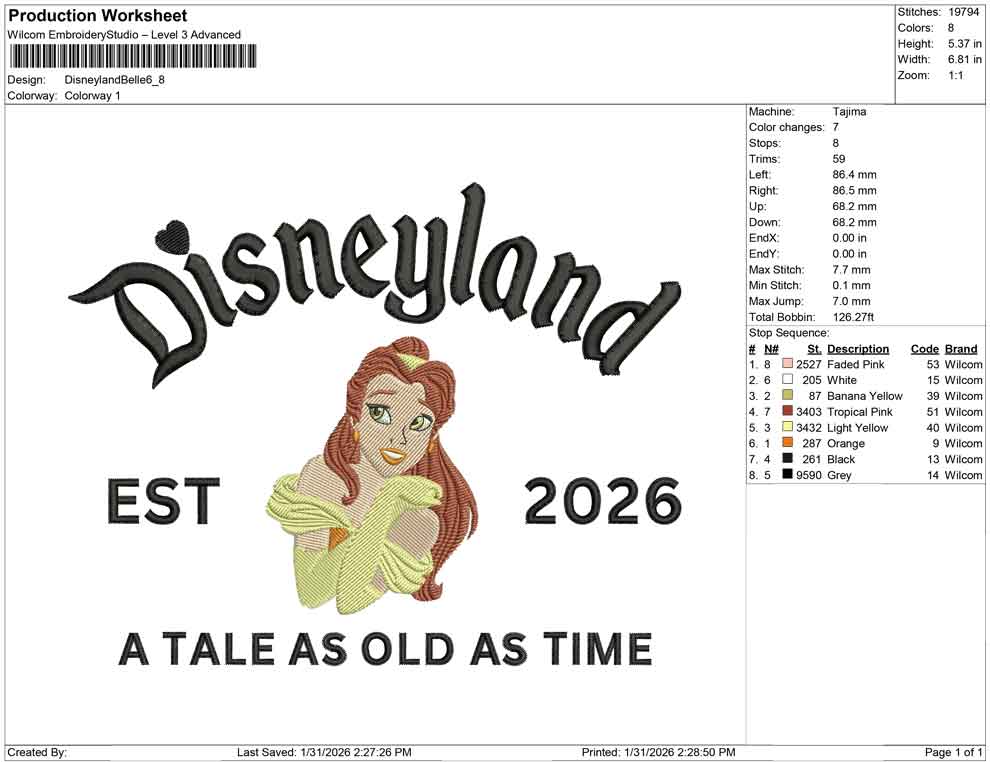Click the Belle embroidery figure preview
990x762 pixels.
coord(371,477)
